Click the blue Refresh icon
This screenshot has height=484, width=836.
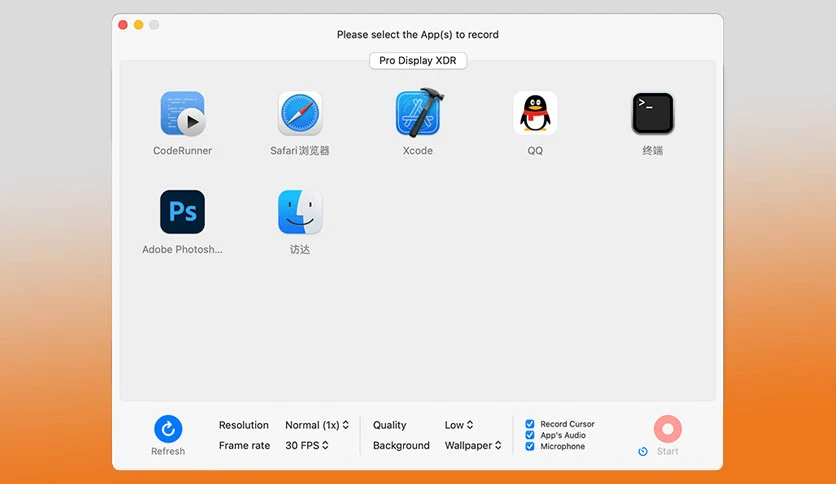(x=168, y=429)
